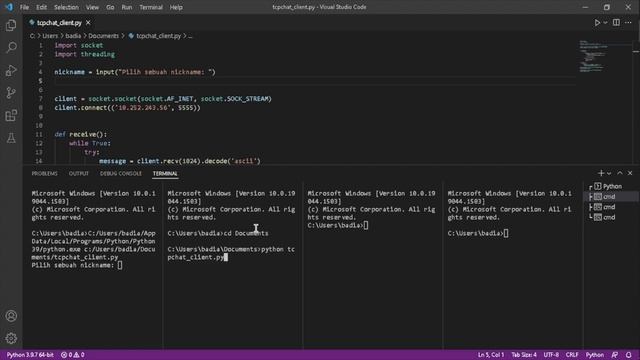Viewport: 640px width, 360px height.
Task: Open the Source Control view
Action: (x=11, y=93)
